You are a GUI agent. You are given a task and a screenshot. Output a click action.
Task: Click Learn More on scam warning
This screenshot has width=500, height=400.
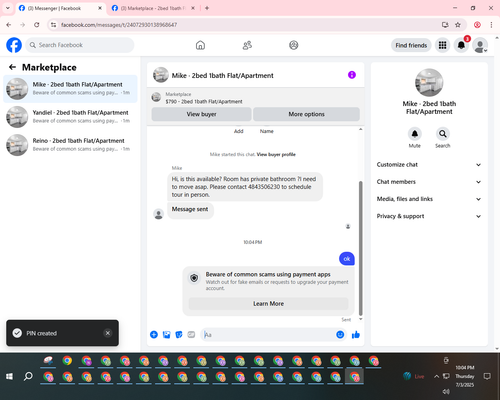[268, 304]
